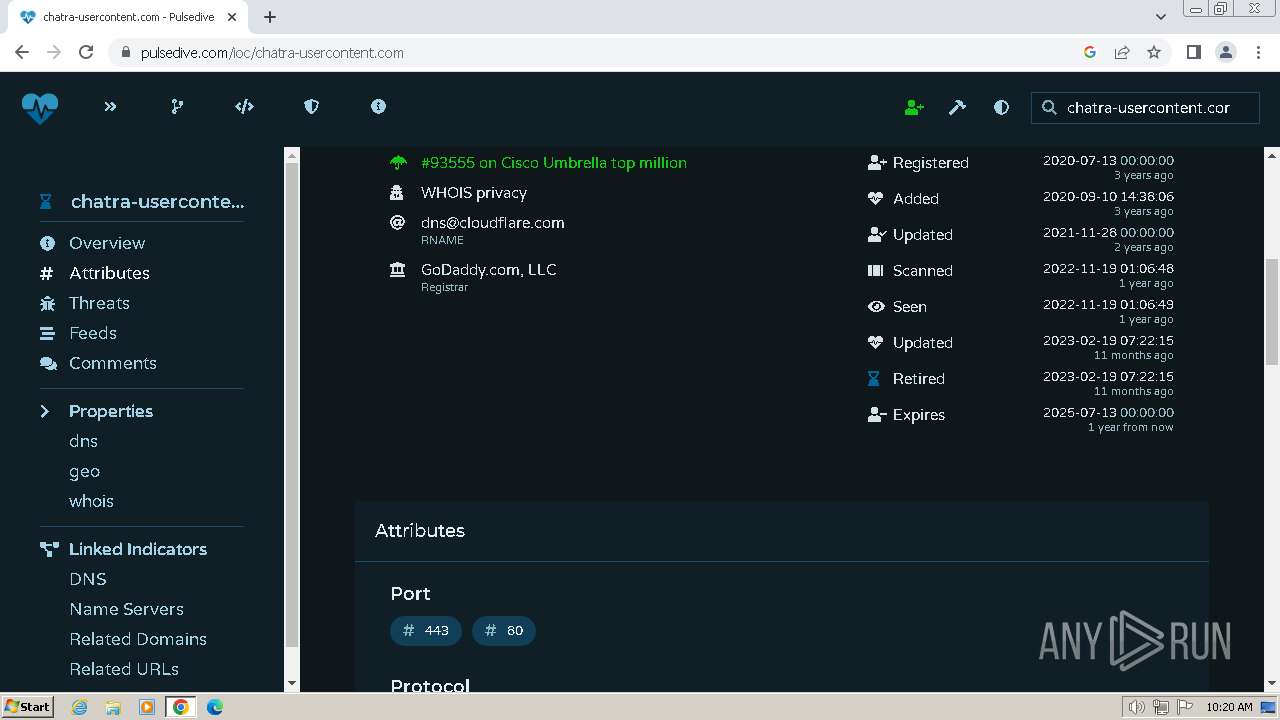This screenshot has height=720, width=1280.
Task: Click the search magnifier icon
Action: click(x=1049, y=107)
